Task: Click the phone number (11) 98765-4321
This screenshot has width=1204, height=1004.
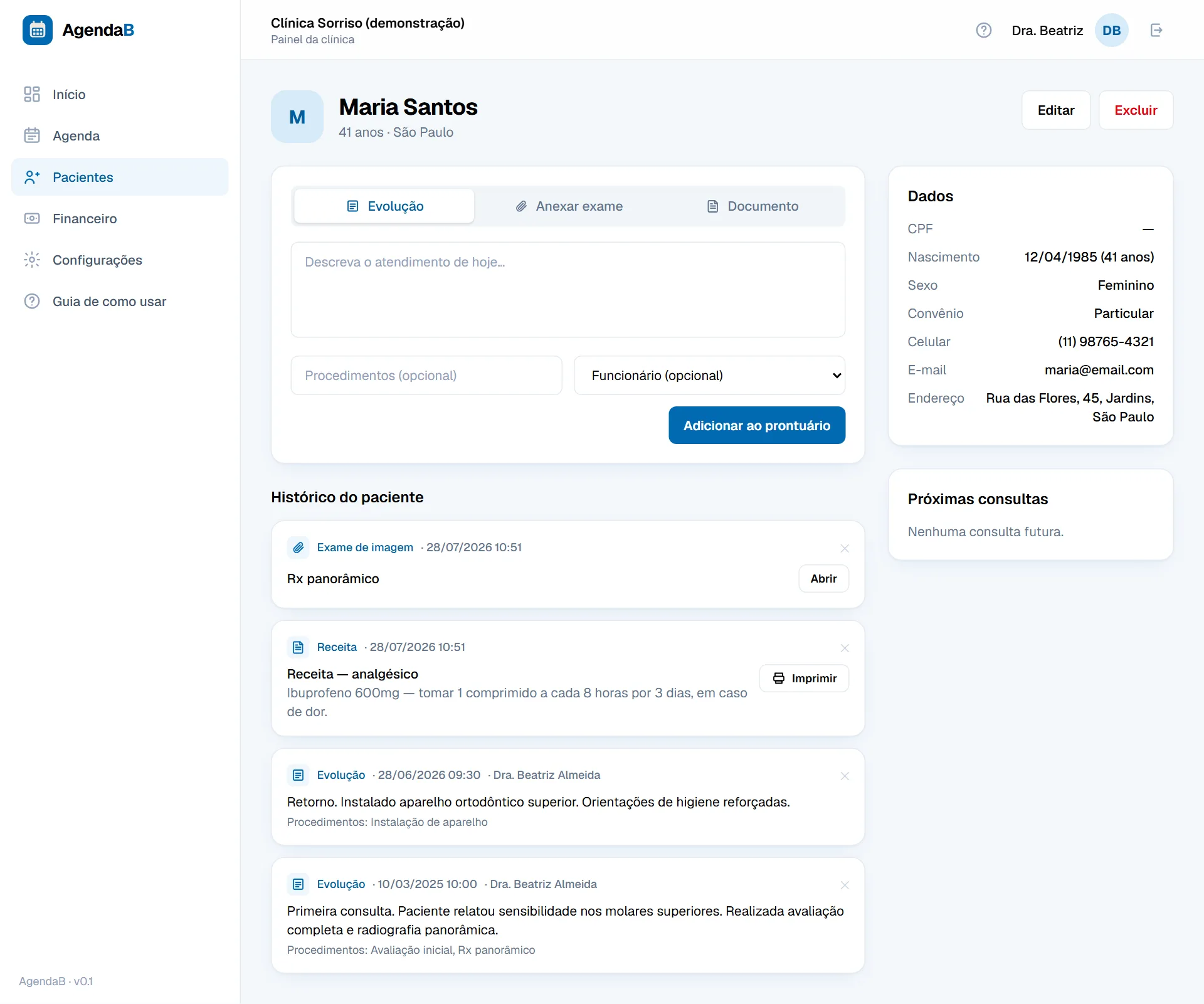Action: [1106, 342]
